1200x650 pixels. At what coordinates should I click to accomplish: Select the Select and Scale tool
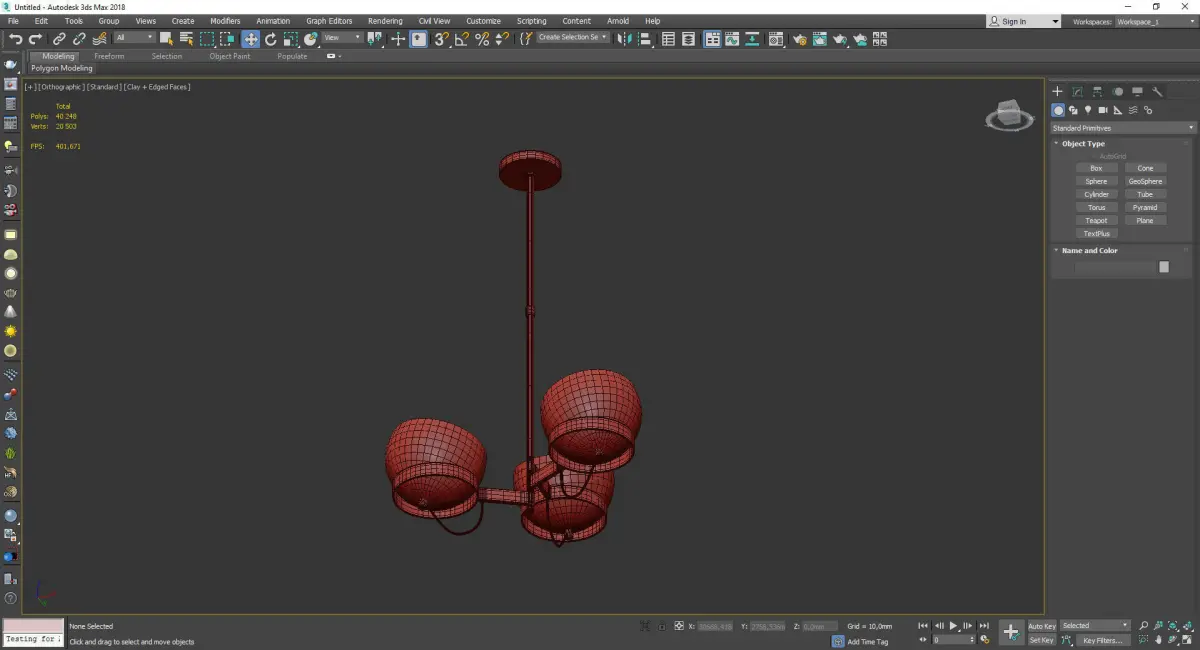290,39
